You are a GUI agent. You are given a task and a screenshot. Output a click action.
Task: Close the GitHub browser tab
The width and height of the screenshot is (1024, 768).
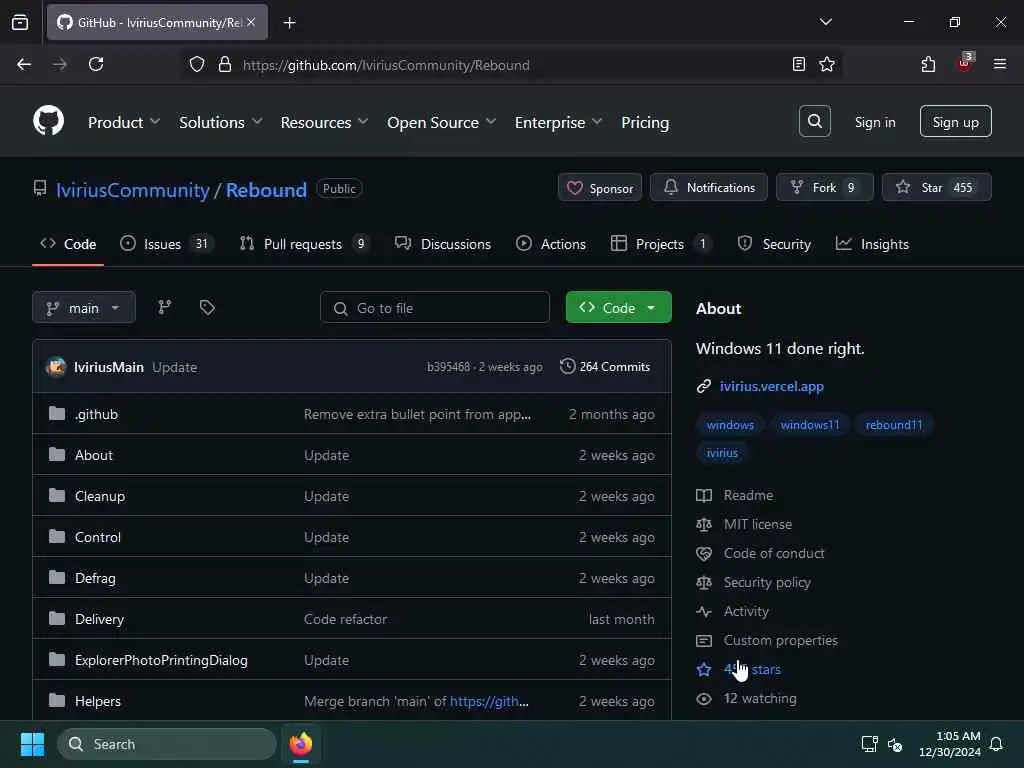pos(251,22)
